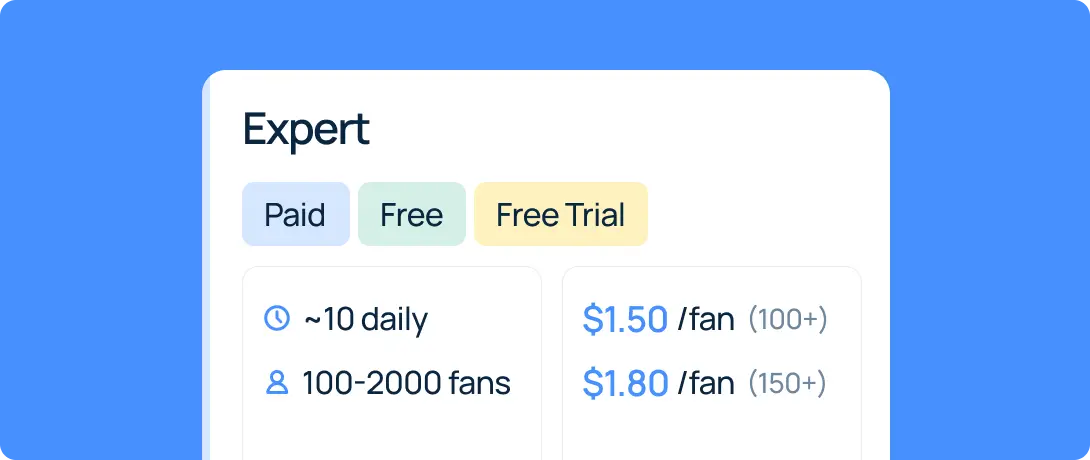
Task: Click white card area right of Expert heading
Action: 626,130
